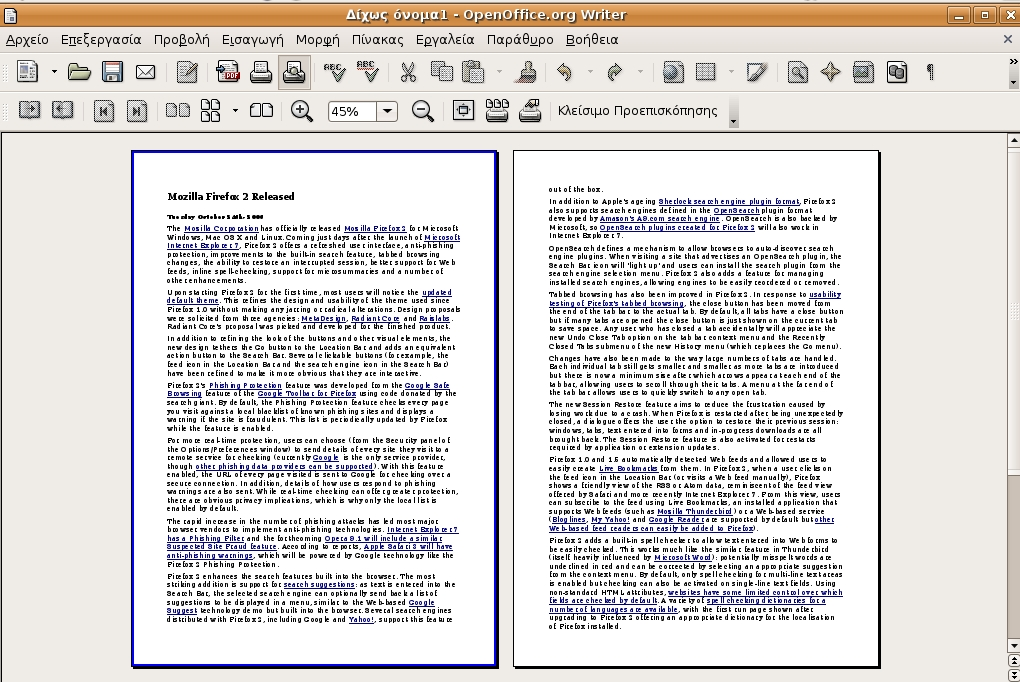Click the vertical scrollbar up arrow
The image size is (1020, 682).
click(1013, 140)
